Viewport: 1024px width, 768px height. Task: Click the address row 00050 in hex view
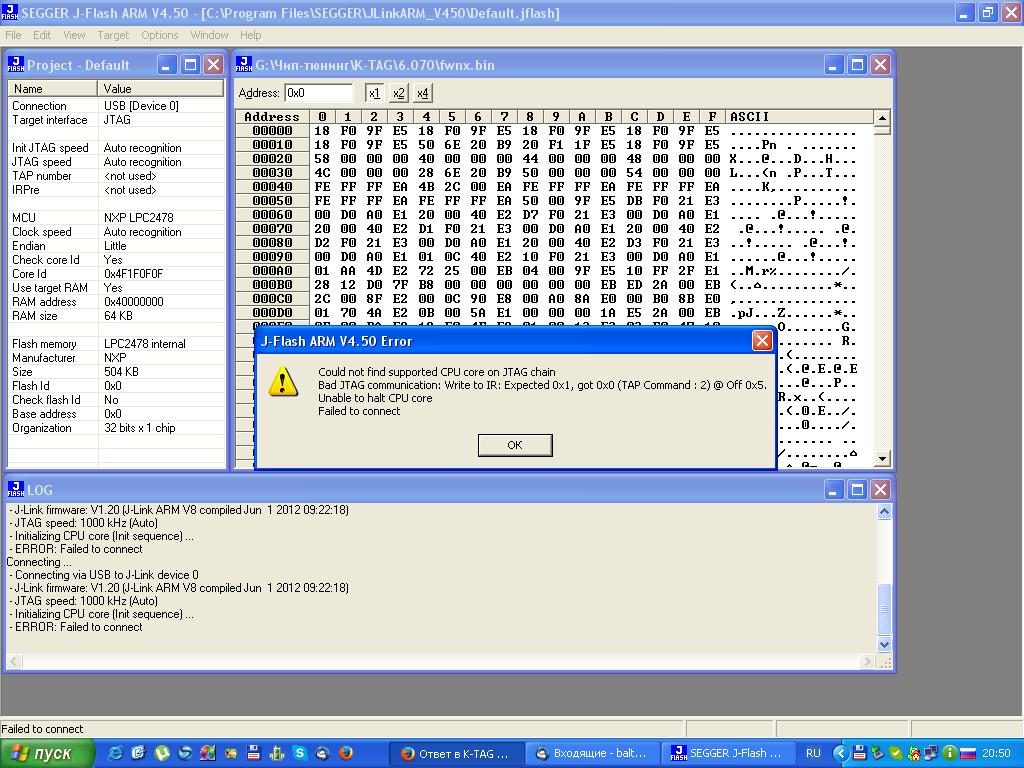[x=272, y=200]
